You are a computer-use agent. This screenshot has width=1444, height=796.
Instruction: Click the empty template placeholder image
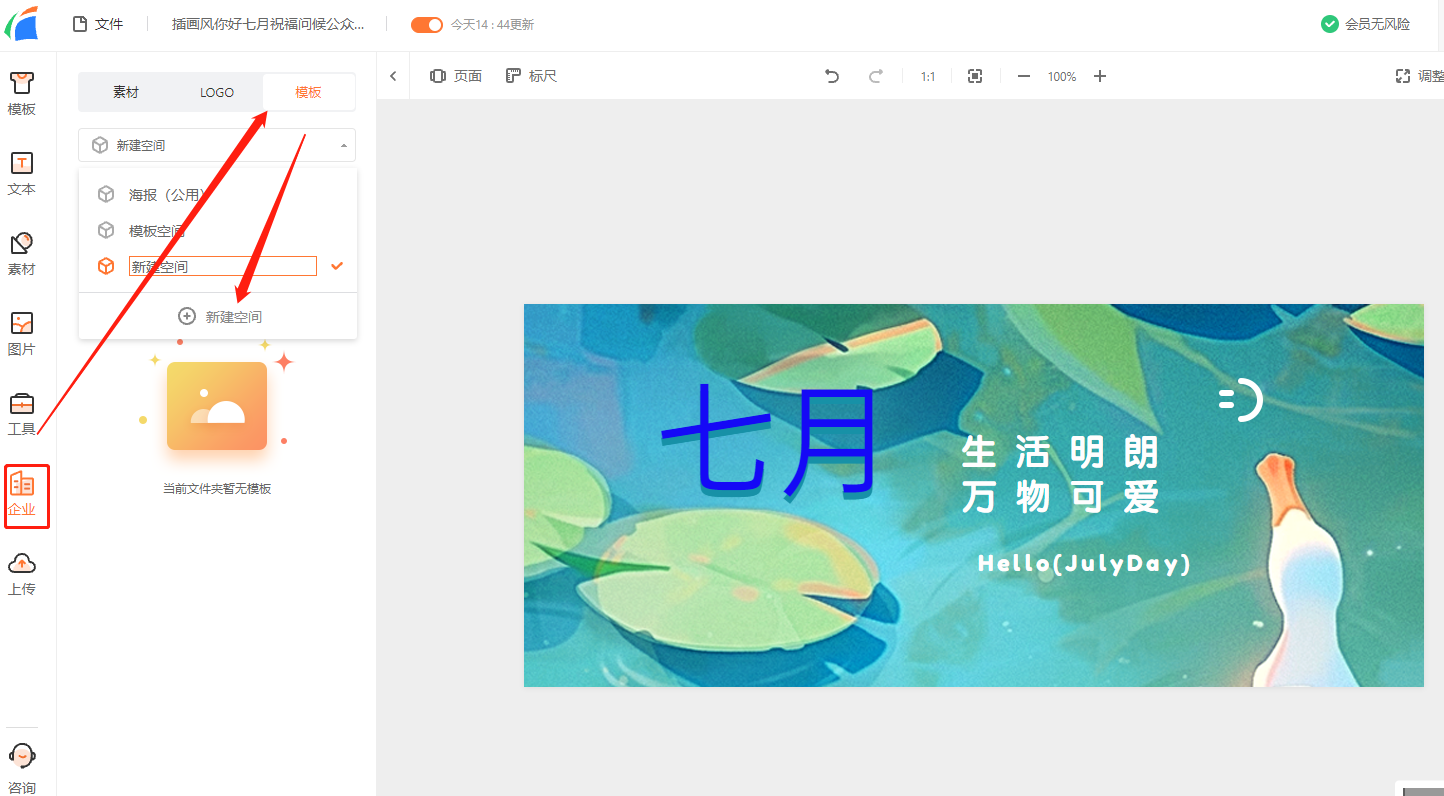217,405
